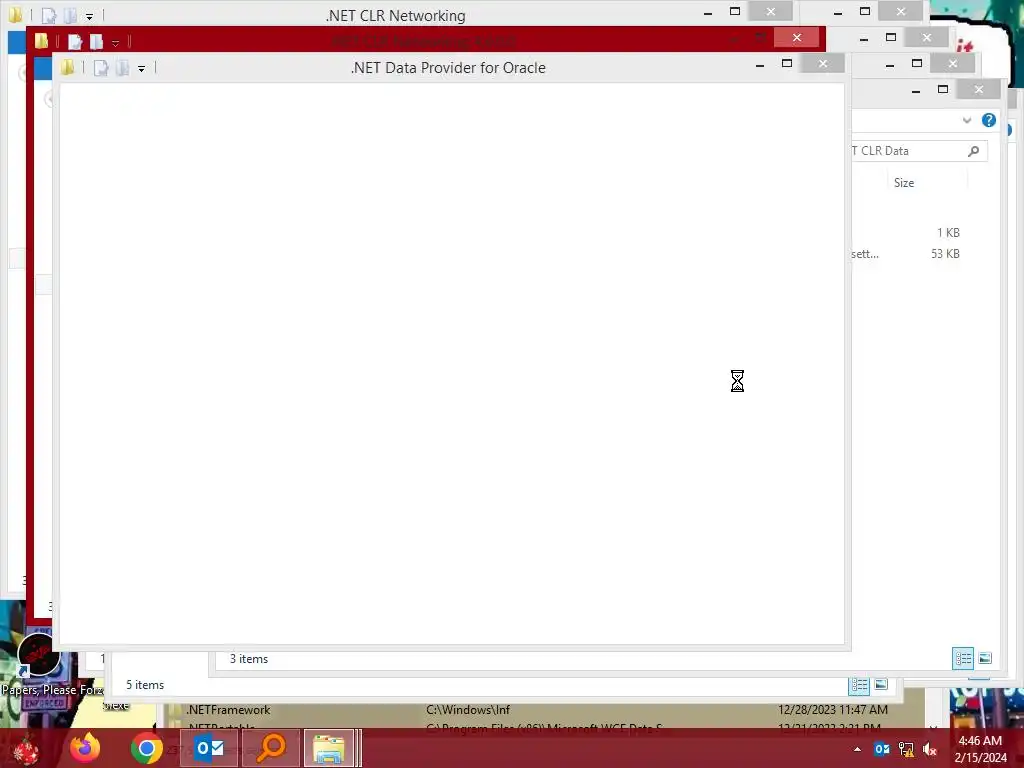Open Quick Access dropdown in .NET CLR Networking window
This screenshot has width=1024, height=768.
pos(89,16)
